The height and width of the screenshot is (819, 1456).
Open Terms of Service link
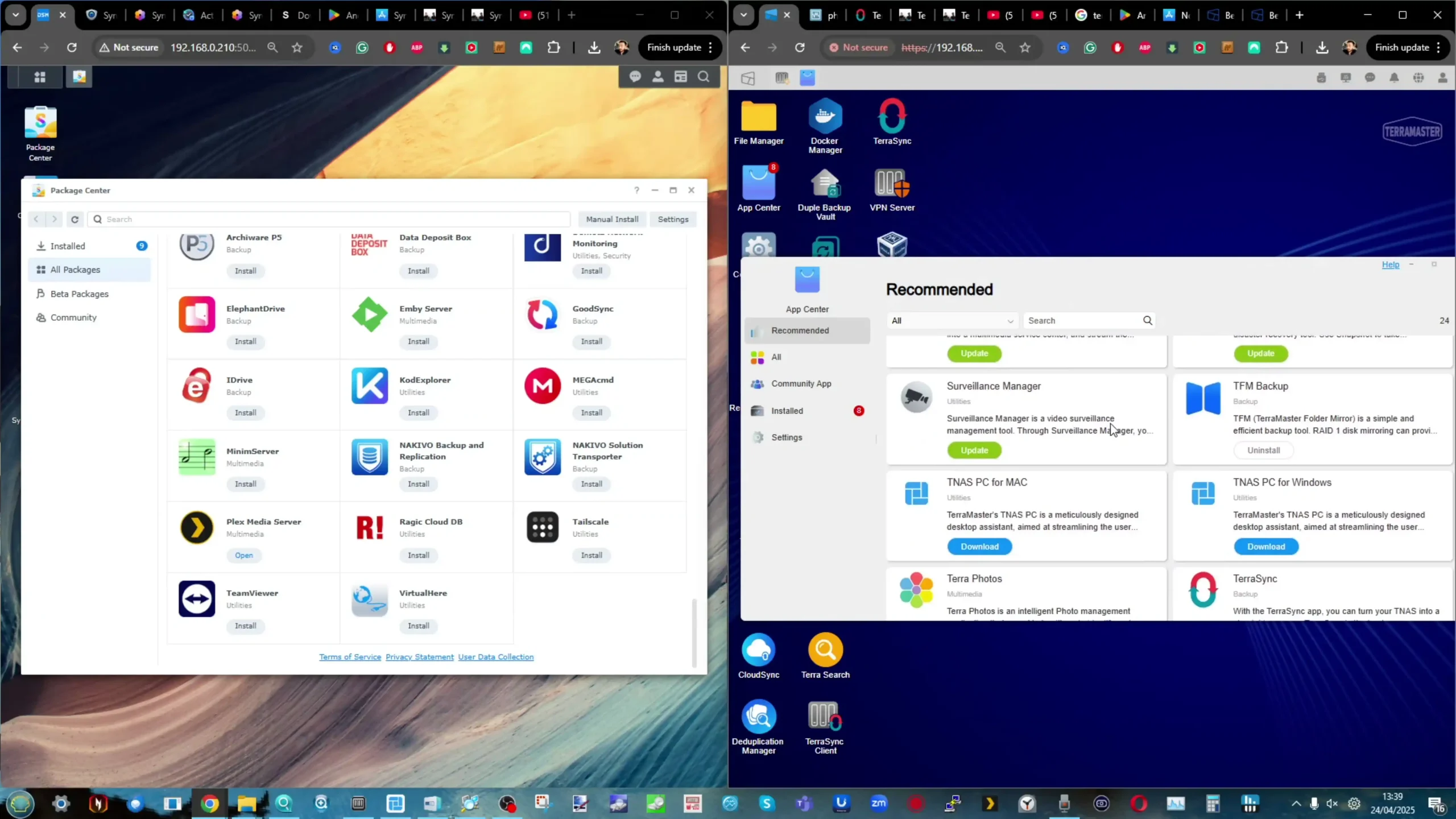pos(350,657)
